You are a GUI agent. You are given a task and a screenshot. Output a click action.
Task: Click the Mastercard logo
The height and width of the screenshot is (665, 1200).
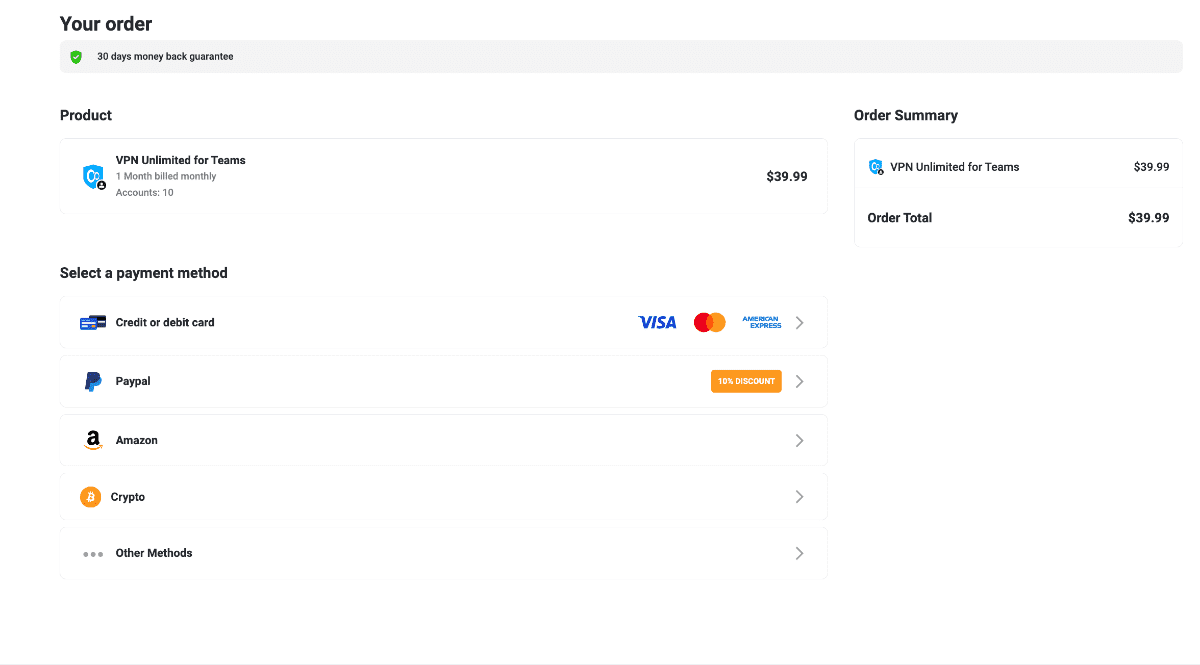tap(709, 322)
